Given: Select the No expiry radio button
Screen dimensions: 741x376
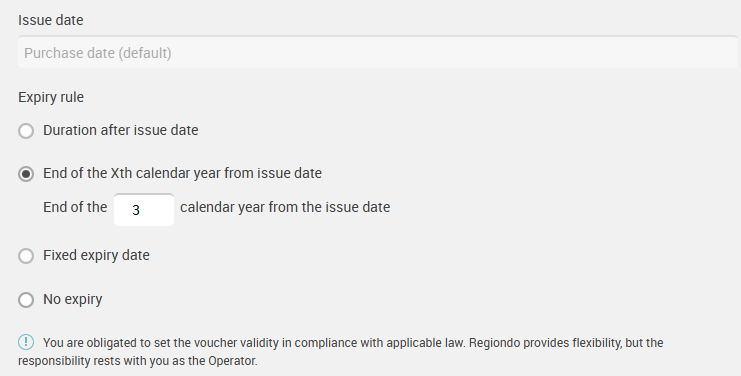Looking at the screenshot, I should tap(26, 300).
